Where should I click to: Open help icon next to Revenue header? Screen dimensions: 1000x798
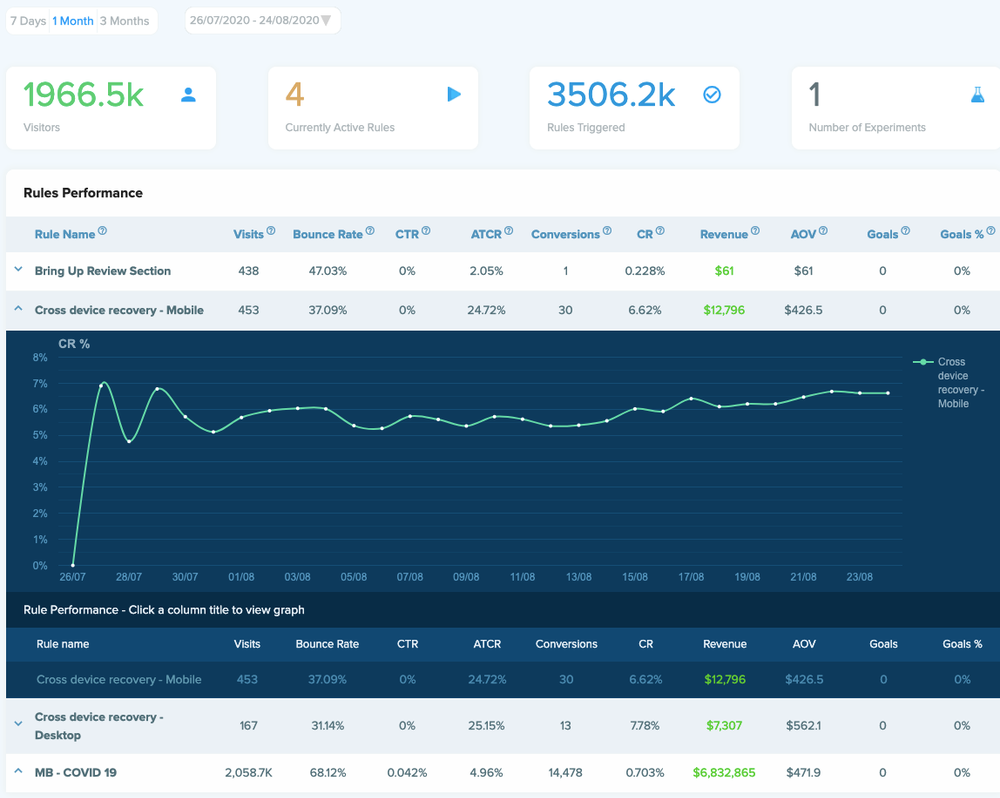[x=755, y=231]
